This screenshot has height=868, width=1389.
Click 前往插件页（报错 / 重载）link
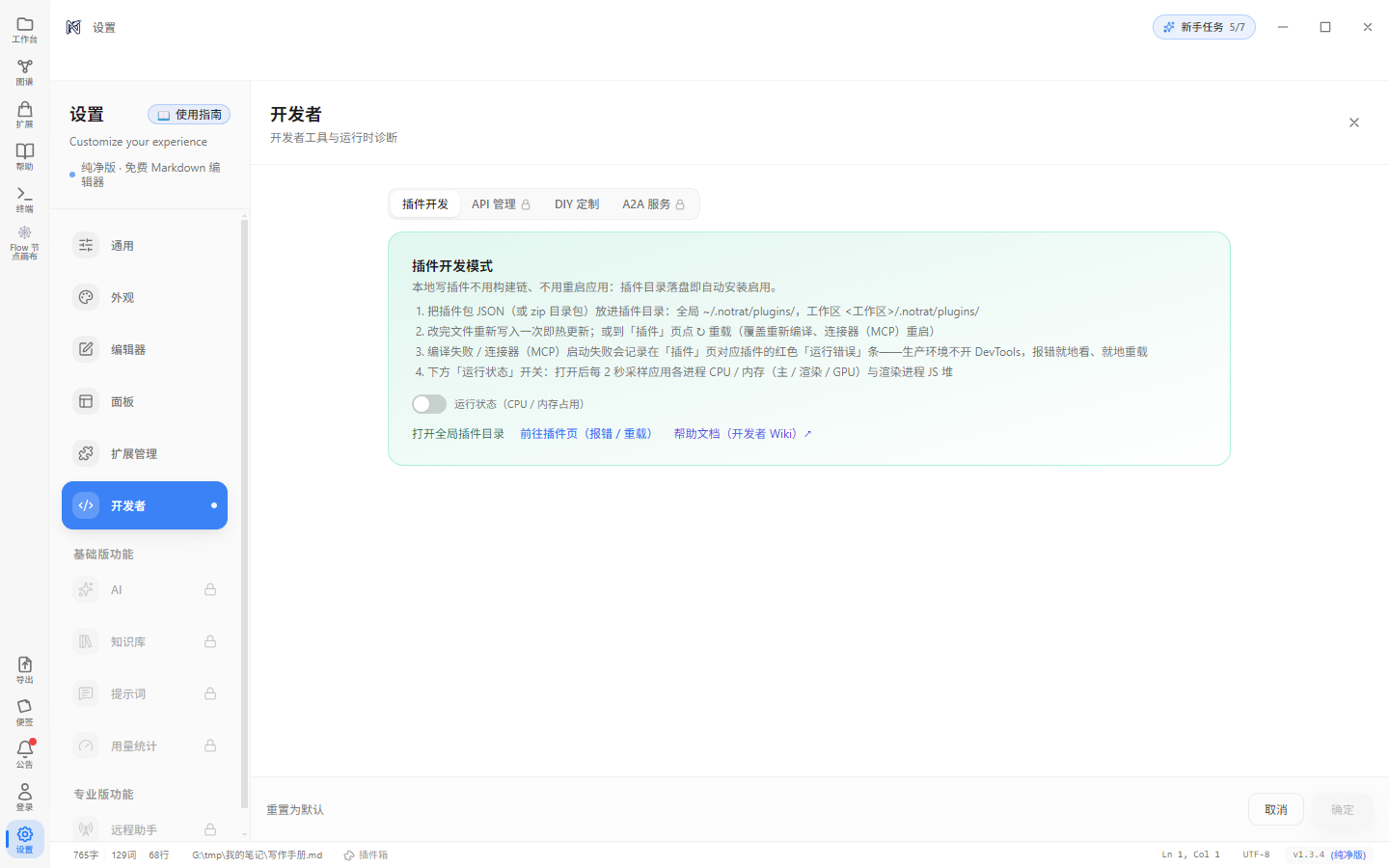point(588,434)
